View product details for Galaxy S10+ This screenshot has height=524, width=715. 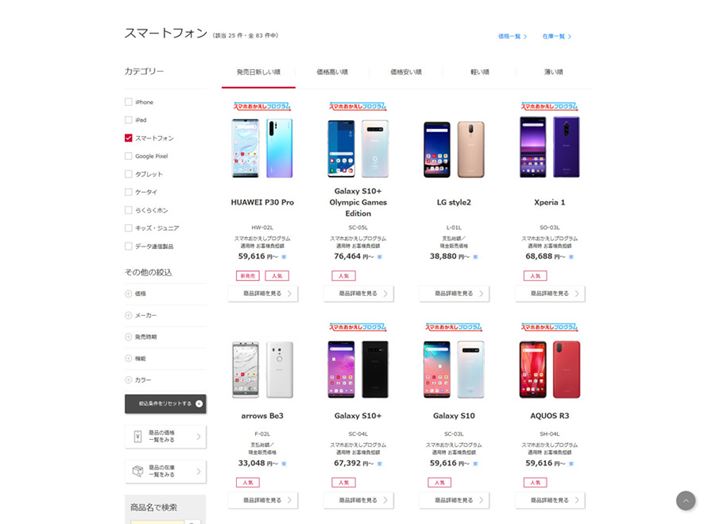coord(358,500)
